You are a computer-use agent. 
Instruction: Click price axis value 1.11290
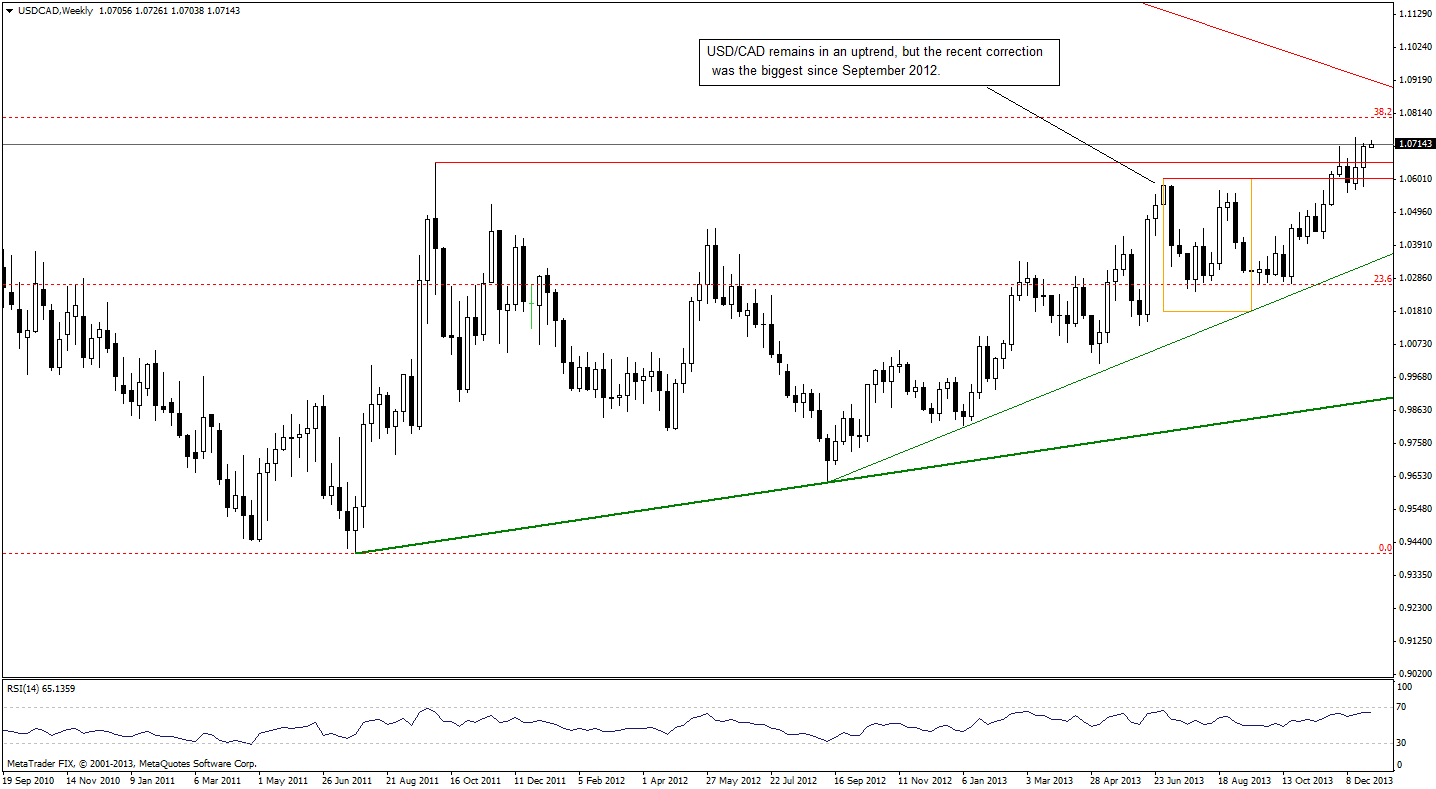(x=1414, y=14)
